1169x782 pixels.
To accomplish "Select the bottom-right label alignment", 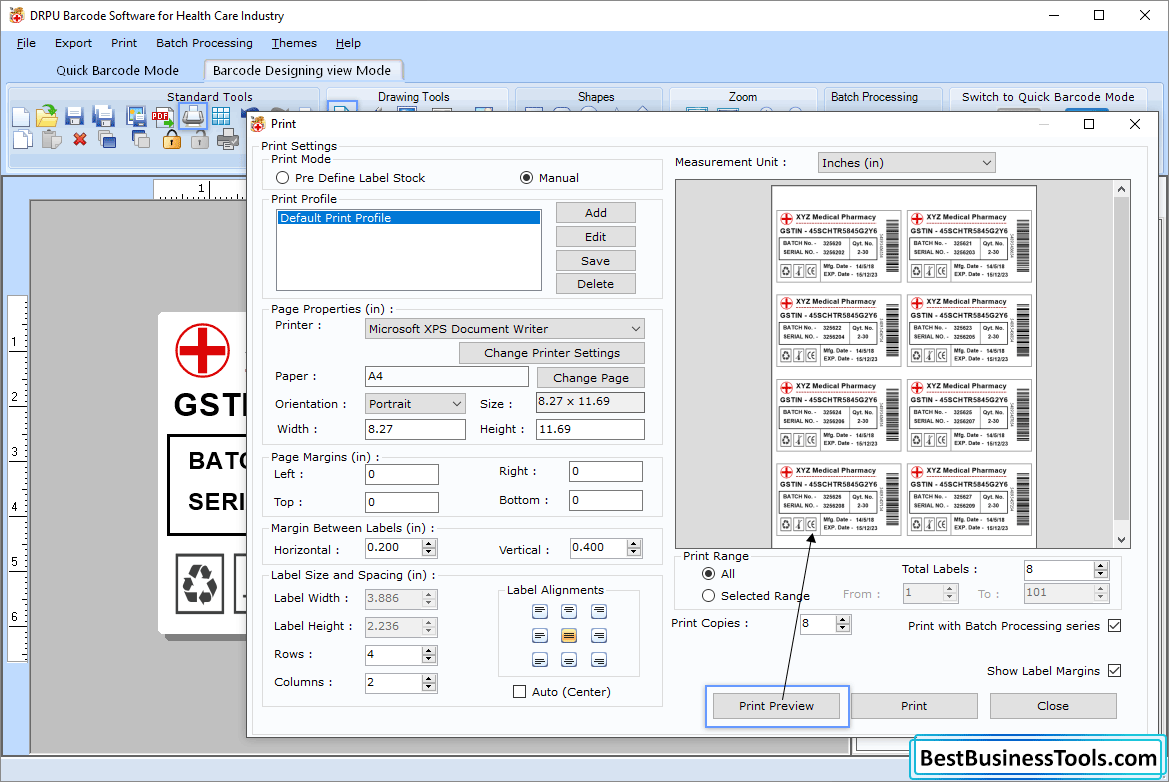I will (x=599, y=660).
